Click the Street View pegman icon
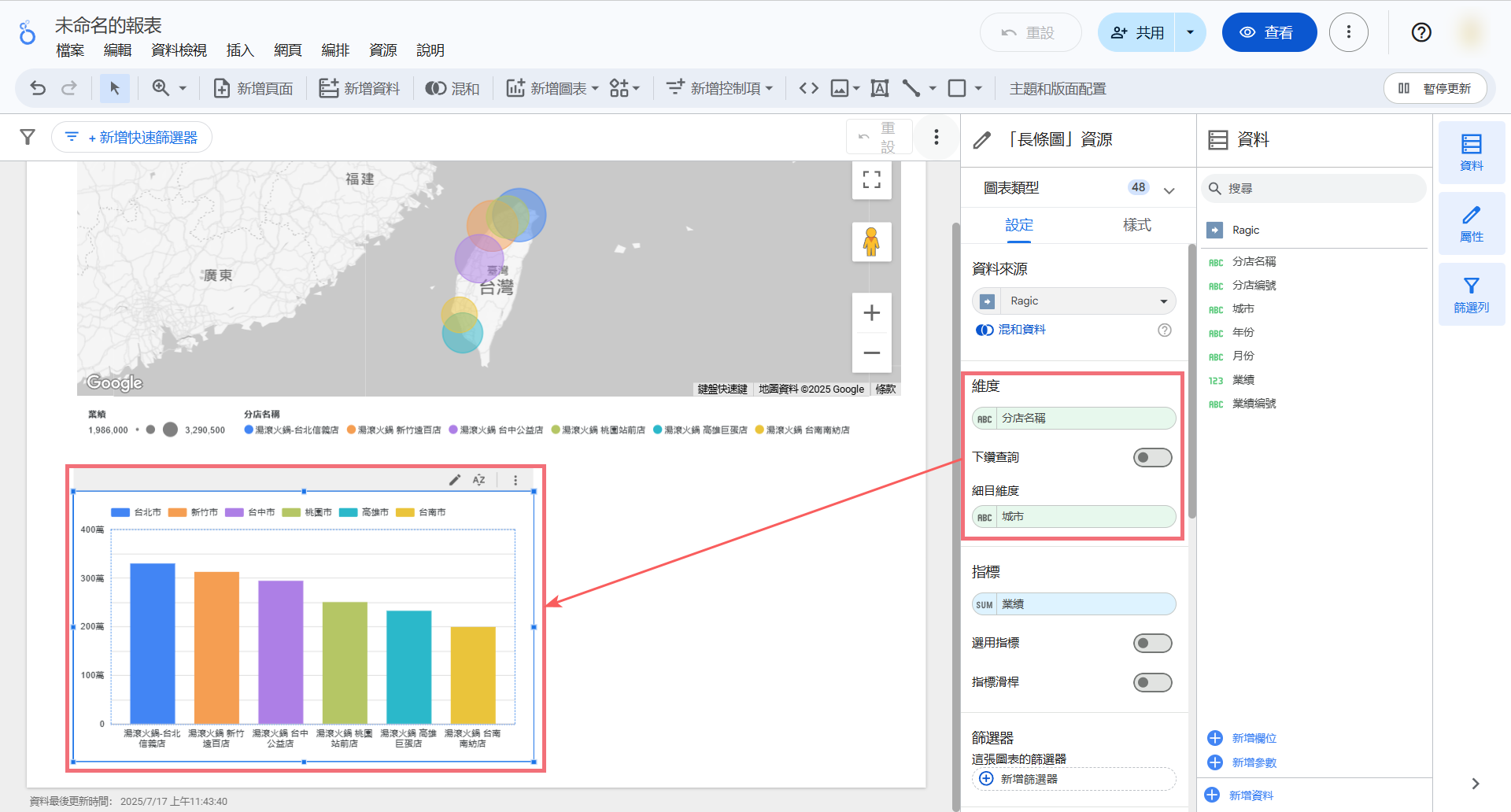This screenshot has height=812, width=1511. 871,242
